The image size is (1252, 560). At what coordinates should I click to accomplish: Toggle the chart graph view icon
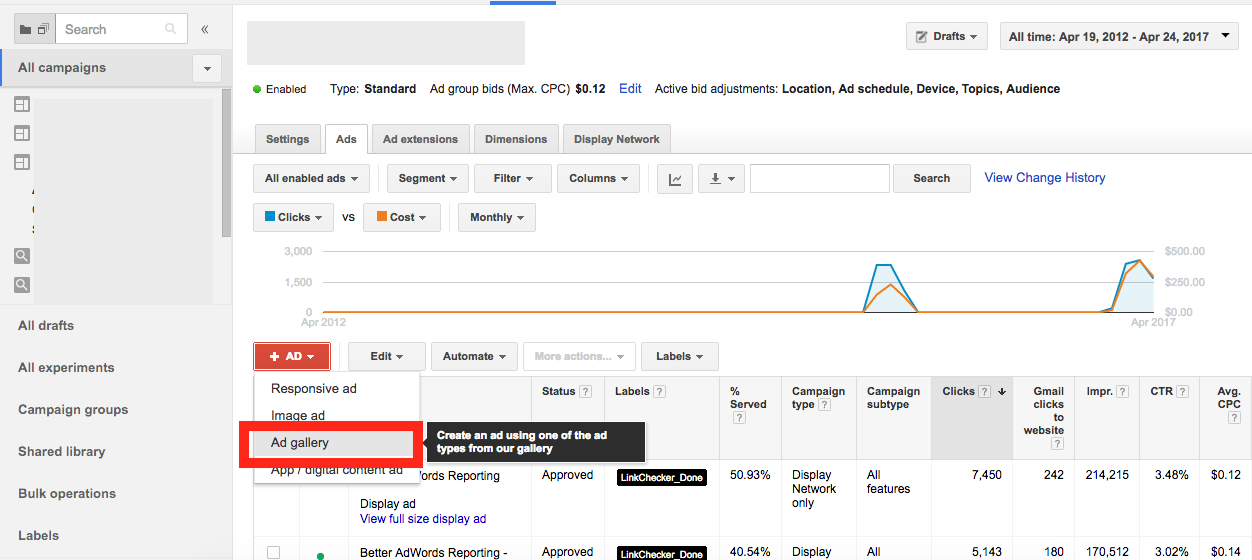[x=675, y=179]
